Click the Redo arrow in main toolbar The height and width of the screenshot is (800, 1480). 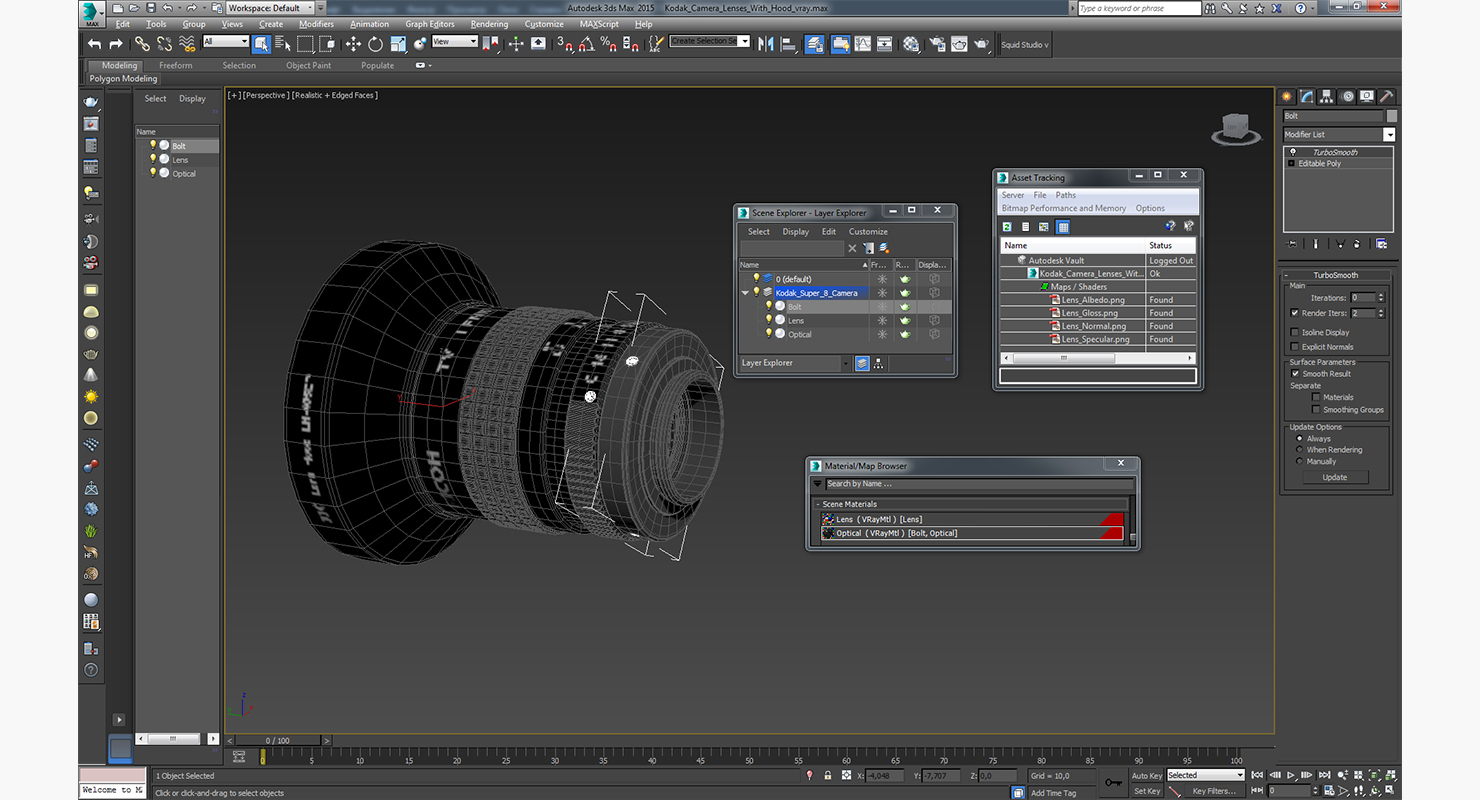tap(115, 44)
